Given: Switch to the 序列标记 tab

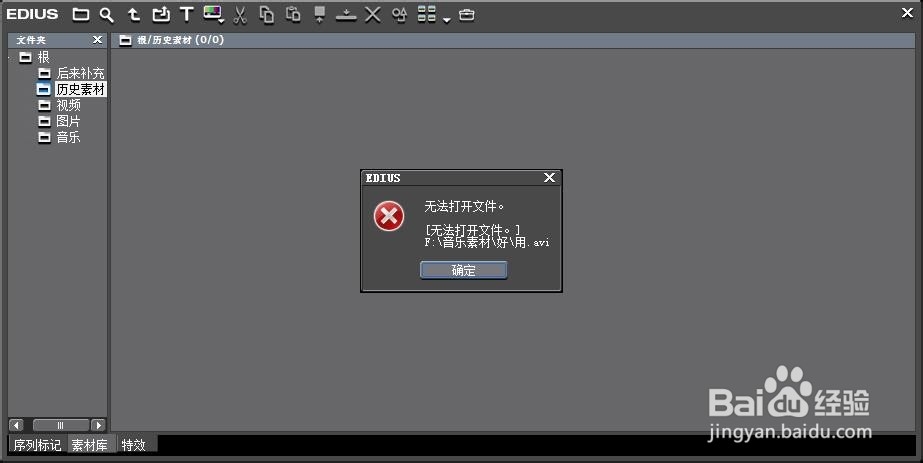Looking at the screenshot, I should point(38,445).
